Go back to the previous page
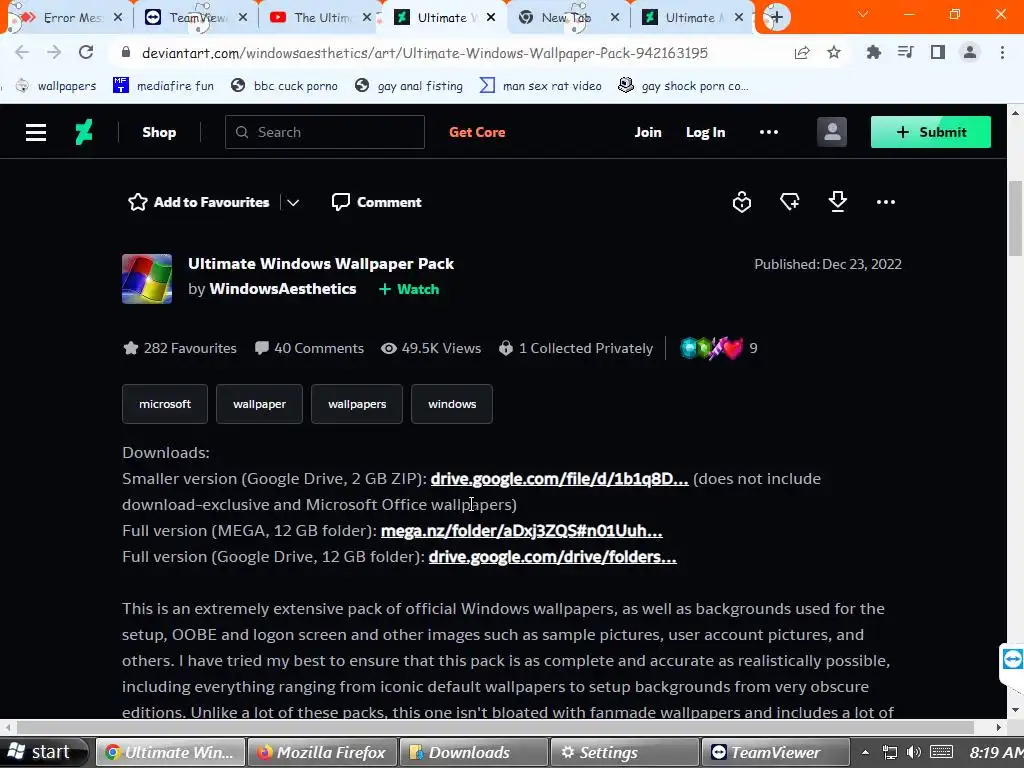The height and width of the screenshot is (768, 1024). point(22,52)
